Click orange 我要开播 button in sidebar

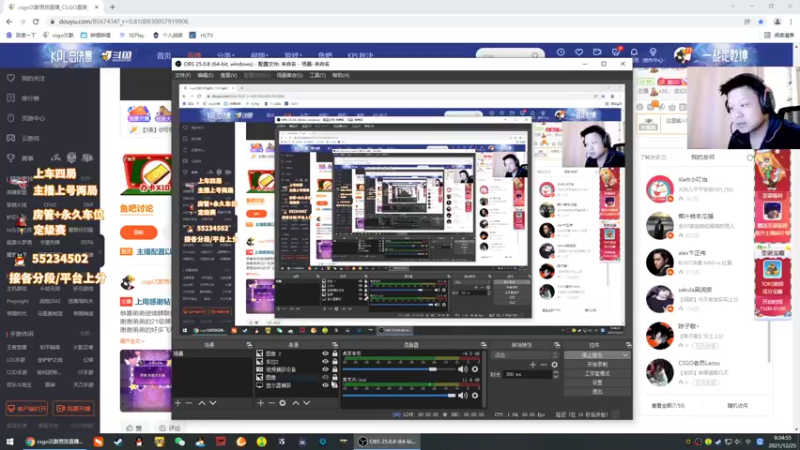[73, 409]
